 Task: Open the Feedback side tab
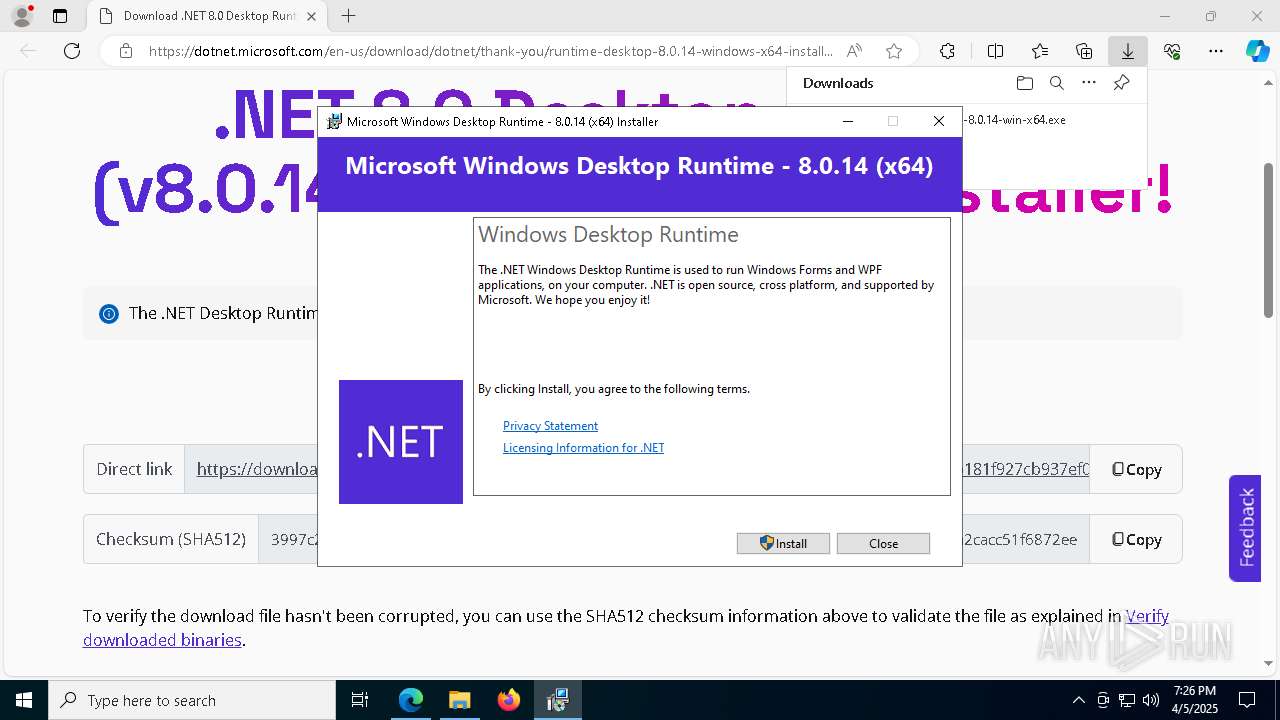tap(1246, 528)
